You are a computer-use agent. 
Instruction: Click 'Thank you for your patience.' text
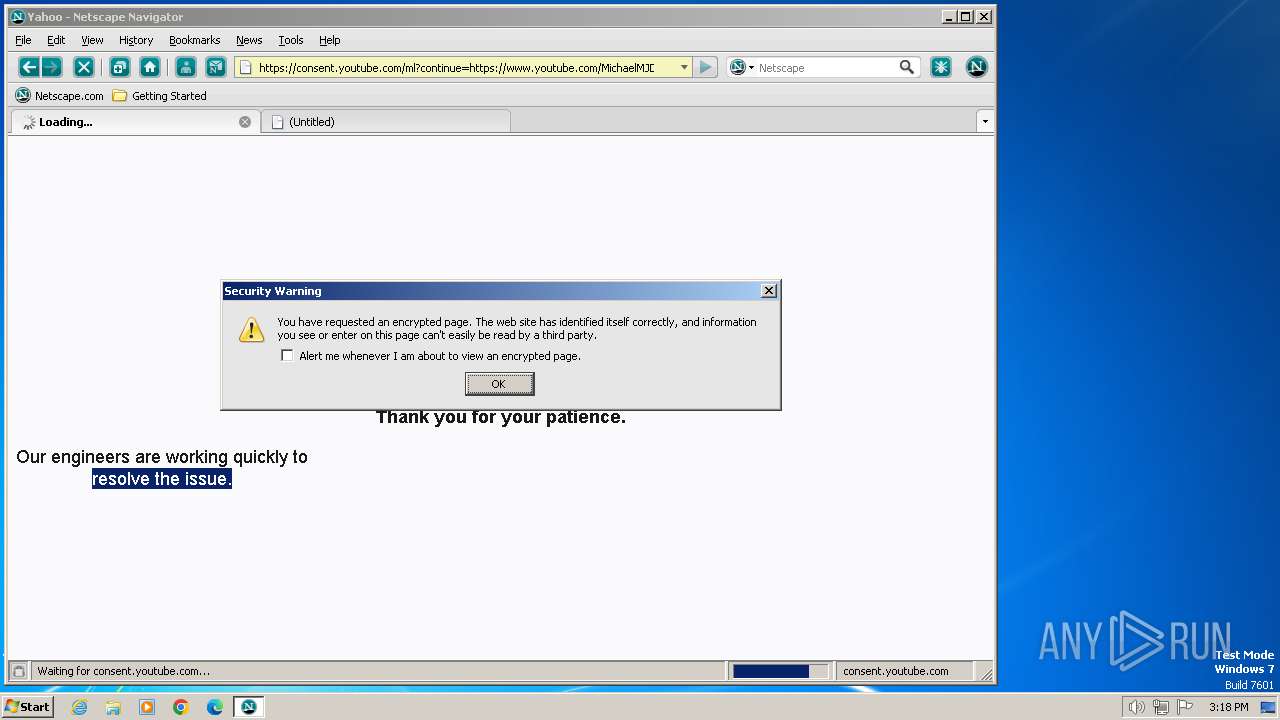tap(501, 418)
